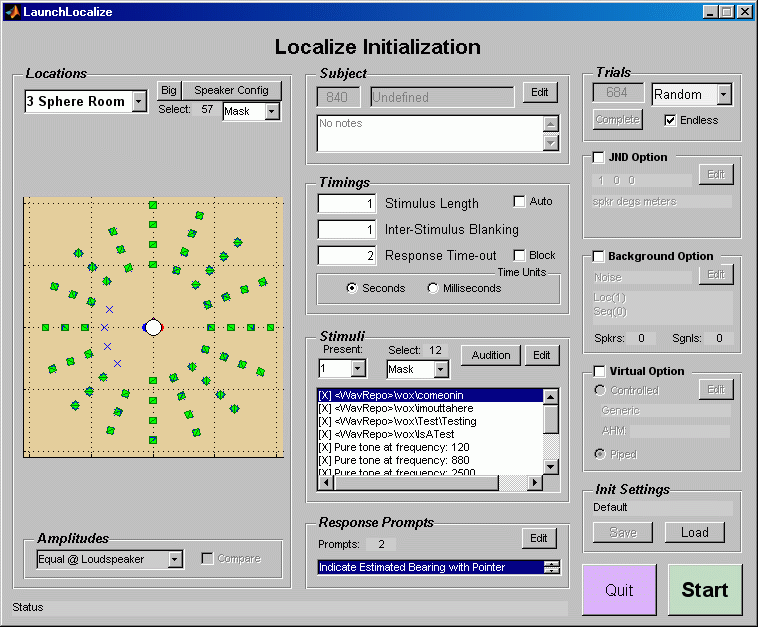Select the Milliseconds radio button
Image resolution: width=758 pixels, height=627 pixels.
(x=433, y=288)
